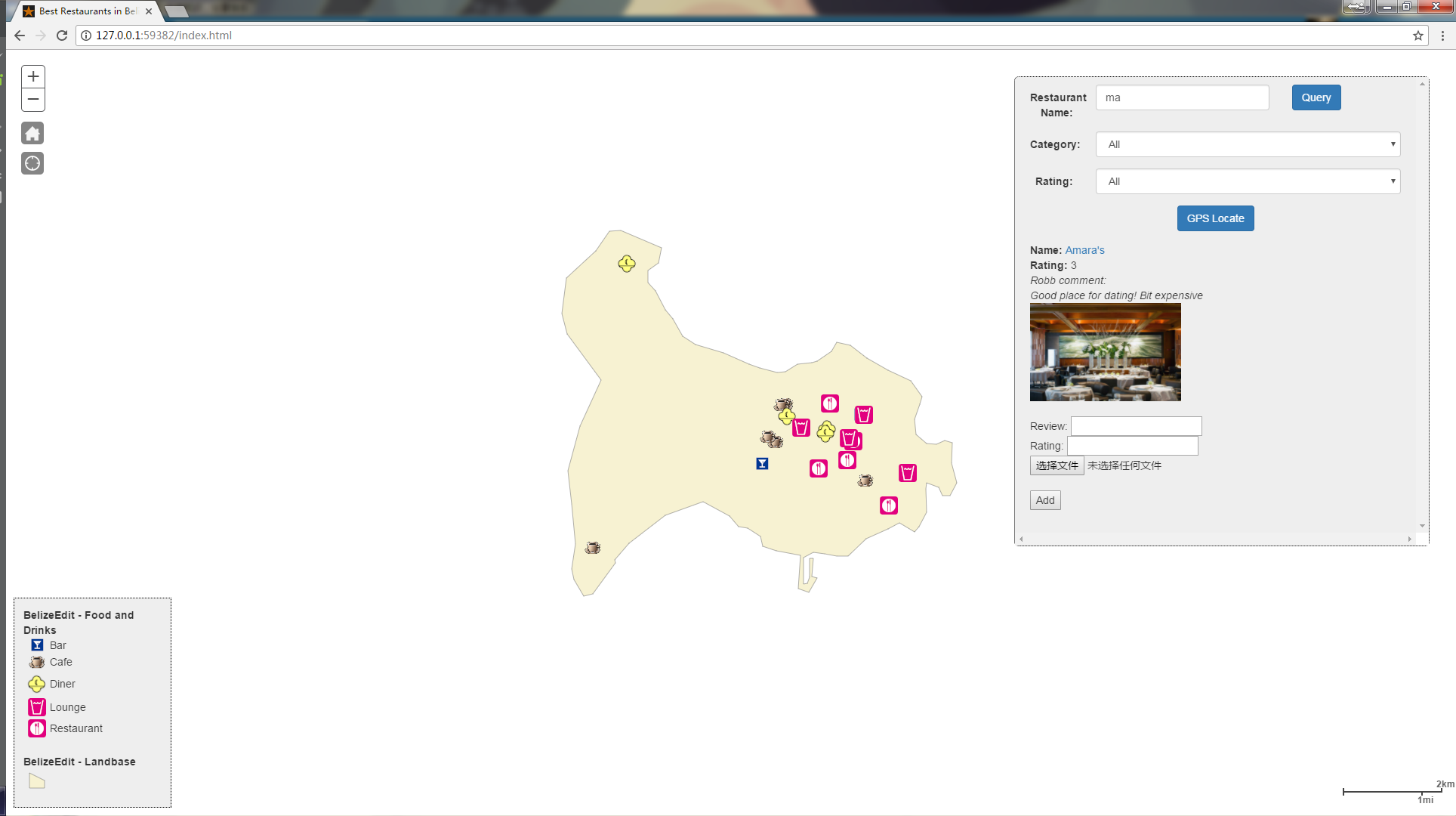Click the 'Good place for dating! Bit expensive' comment
The height and width of the screenshot is (816, 1456).
pos(1116,295)
